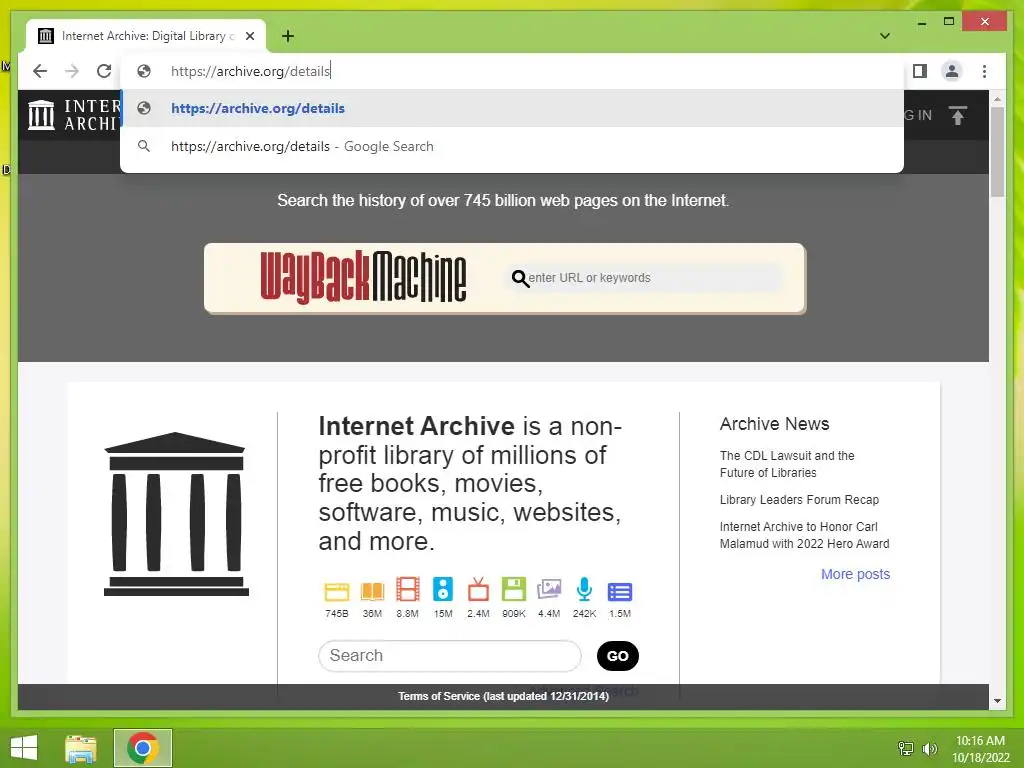Click the Wayback magnifier icon

pyautogui.click(x=520, y=279)
